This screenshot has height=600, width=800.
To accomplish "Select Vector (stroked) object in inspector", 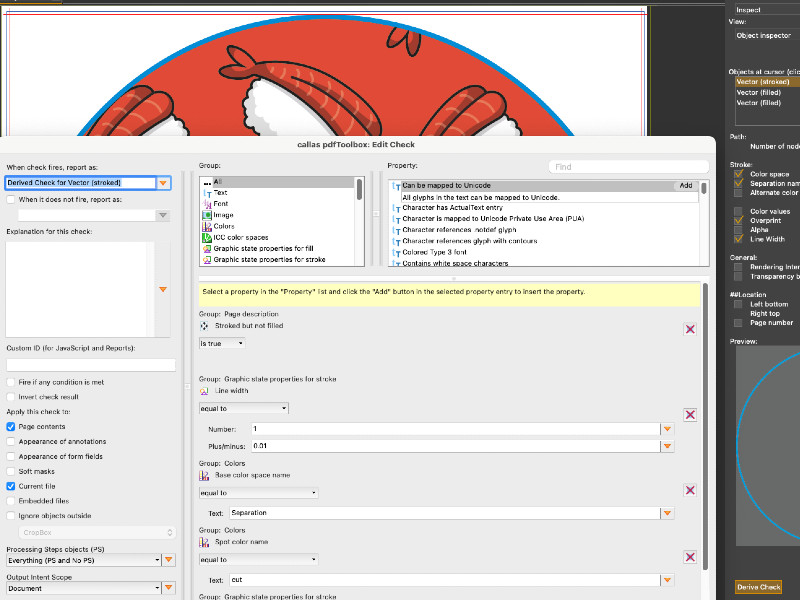I will coord(767,82).
